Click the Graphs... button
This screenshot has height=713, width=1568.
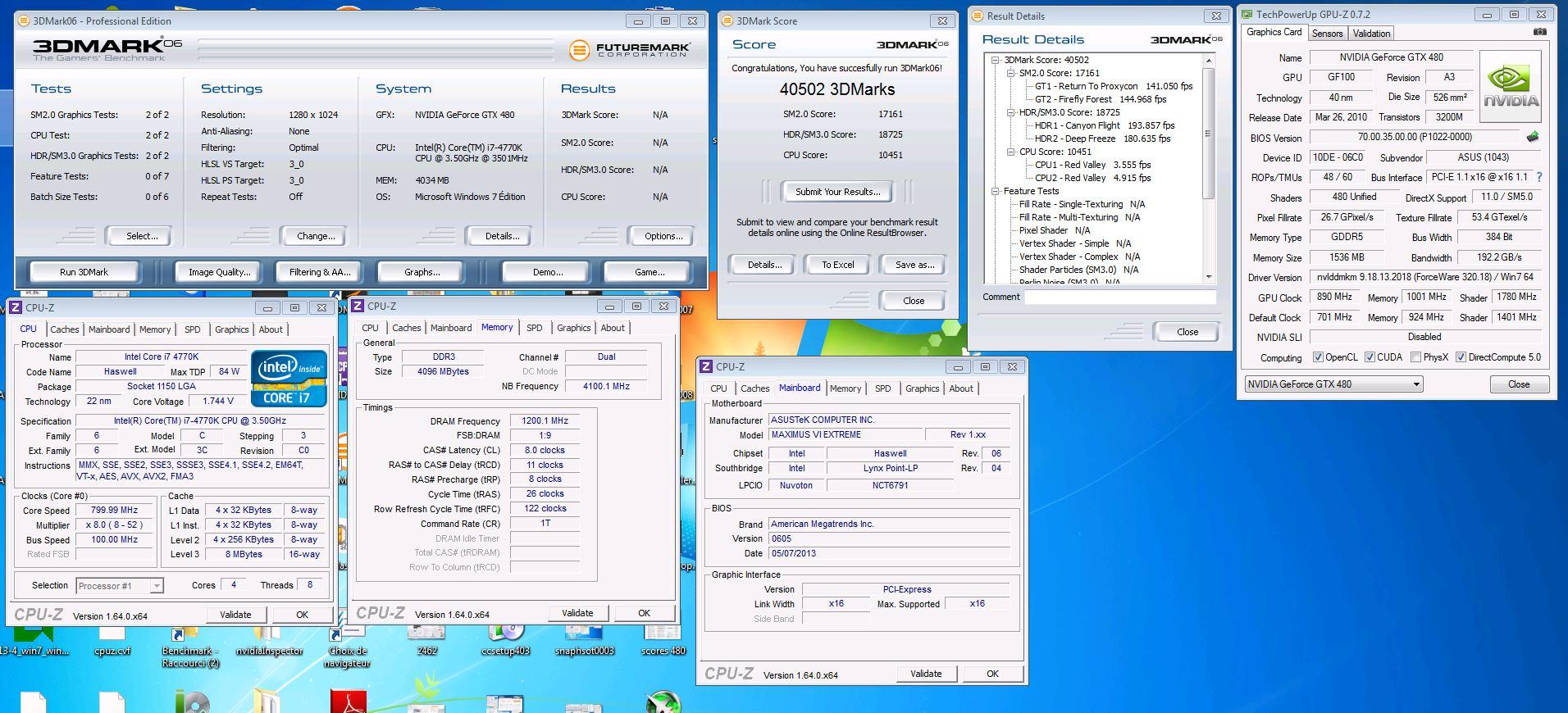click(x=422, y=272)
